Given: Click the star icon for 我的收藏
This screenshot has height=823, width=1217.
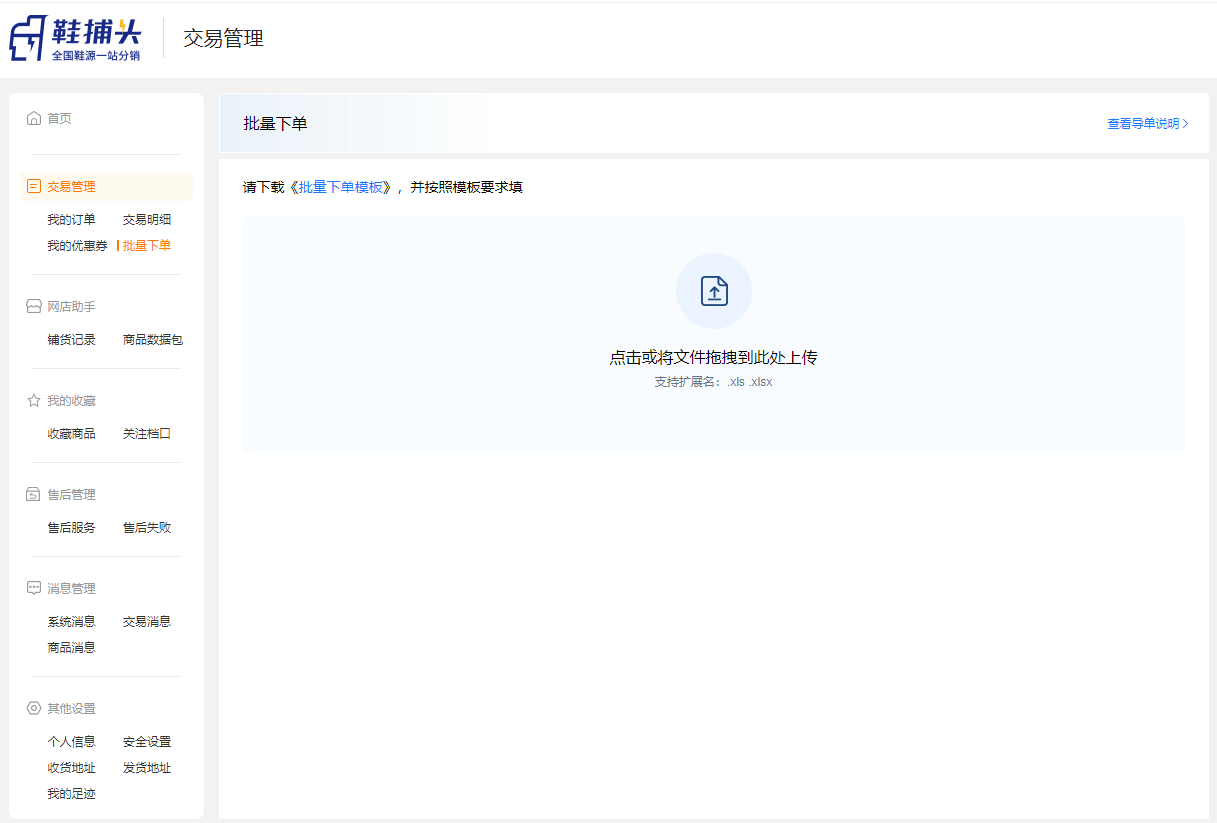Looking at the screenshot, I should click(34, 400).
